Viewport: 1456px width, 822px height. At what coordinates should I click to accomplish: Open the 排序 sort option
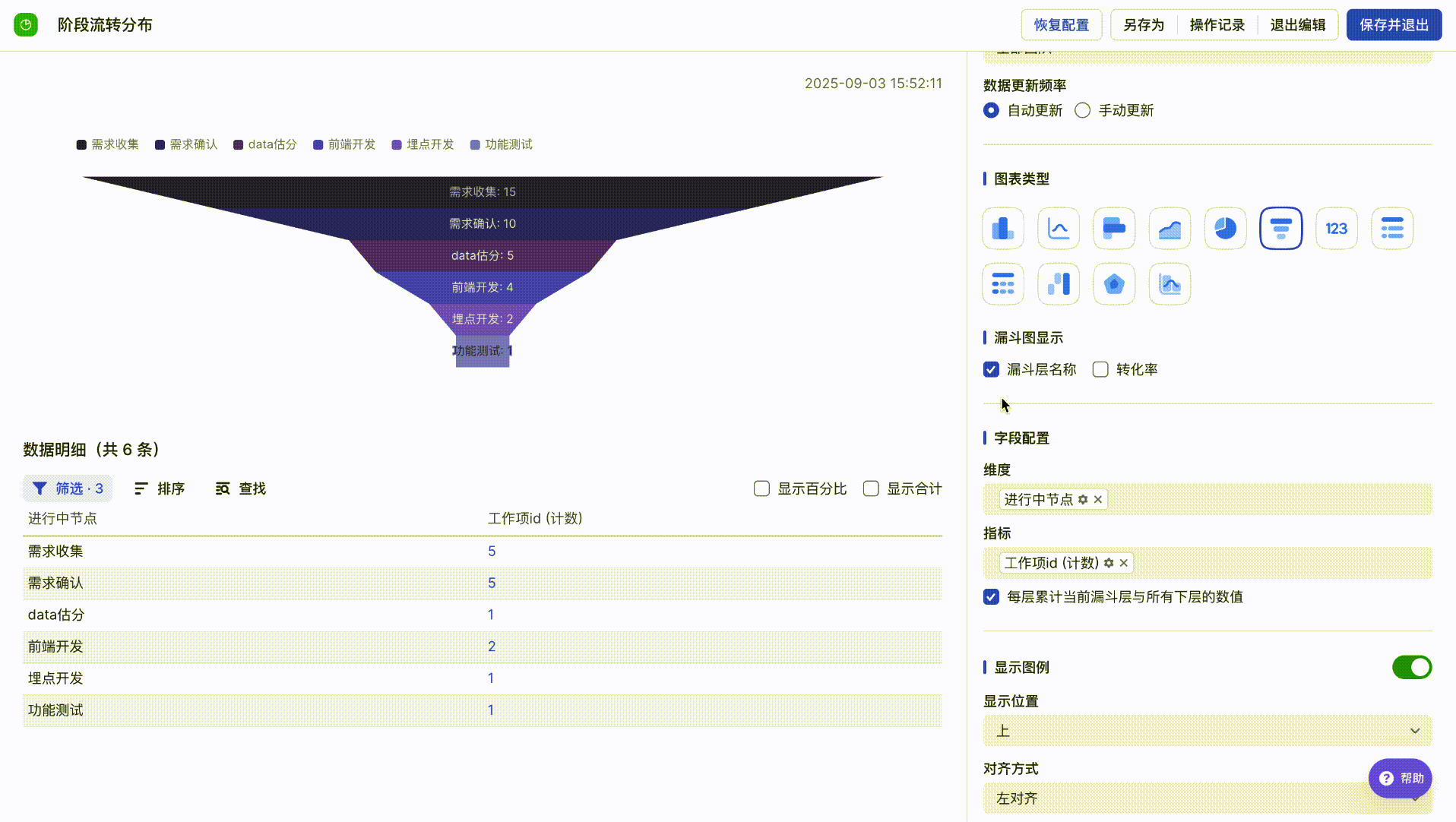click(x=160, y=488)
